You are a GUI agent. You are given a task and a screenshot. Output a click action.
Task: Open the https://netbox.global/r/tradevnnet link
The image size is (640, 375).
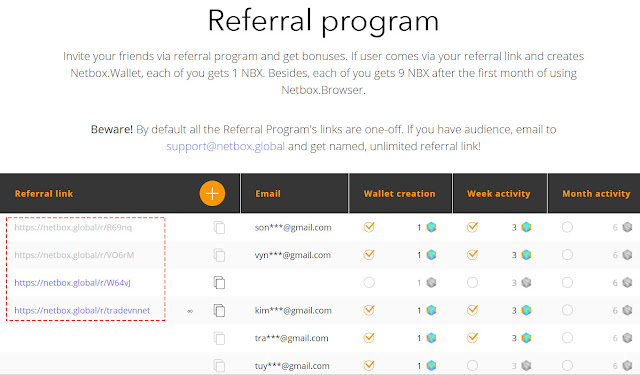82,310
